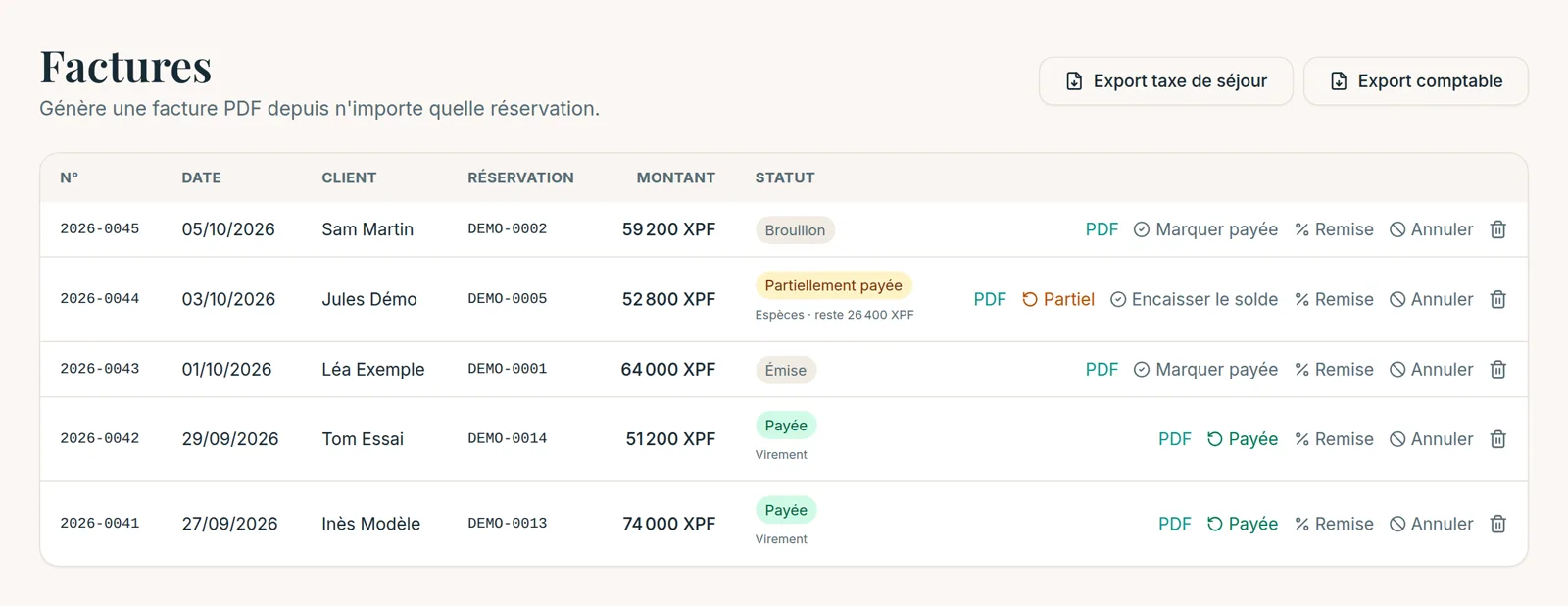1568x606 pixels.
Task: Revert Payée status for Tom Essai invoice
Action: click(x=1243, y=439)
